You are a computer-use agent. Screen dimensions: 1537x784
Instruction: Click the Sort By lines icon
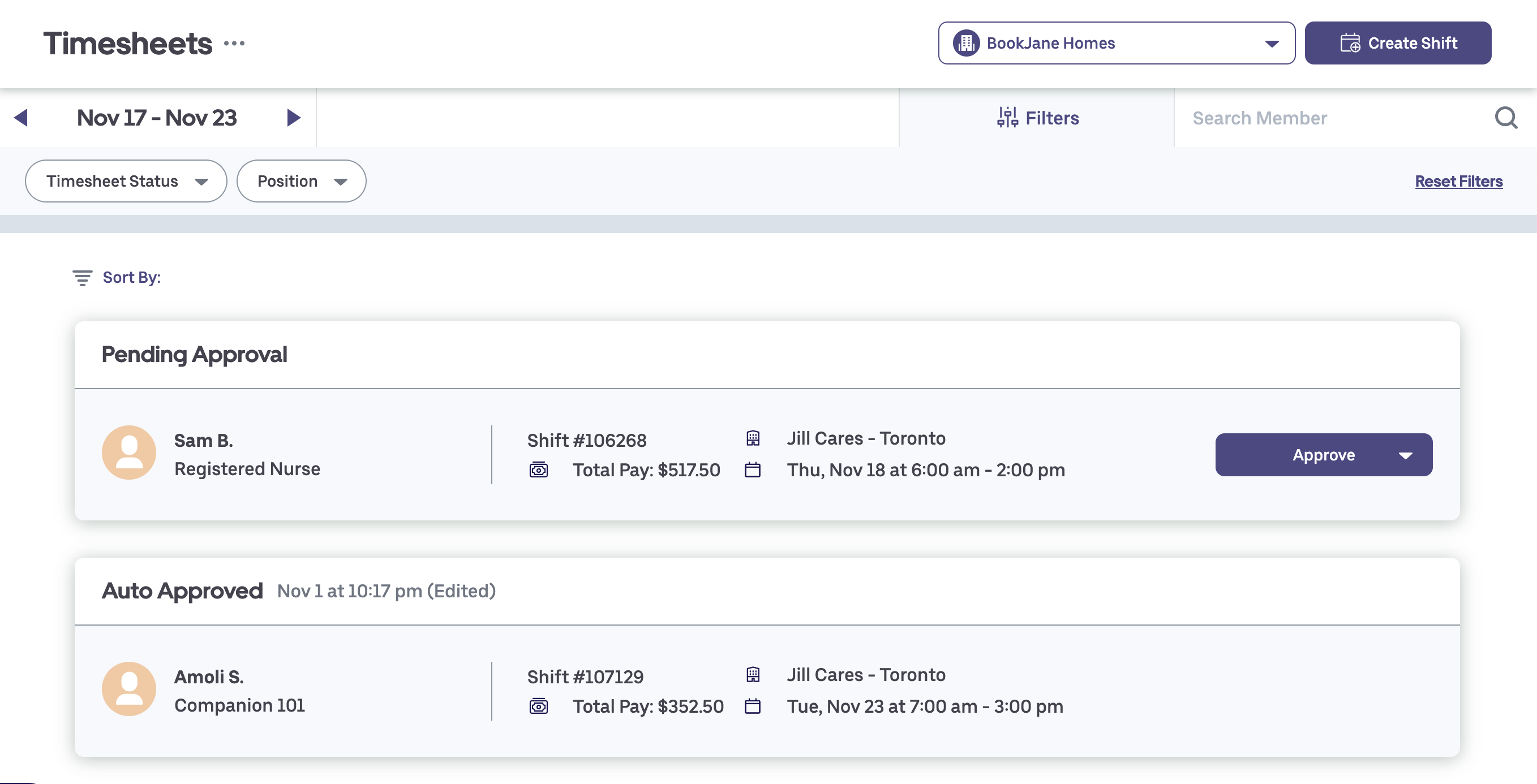(83, 278)
